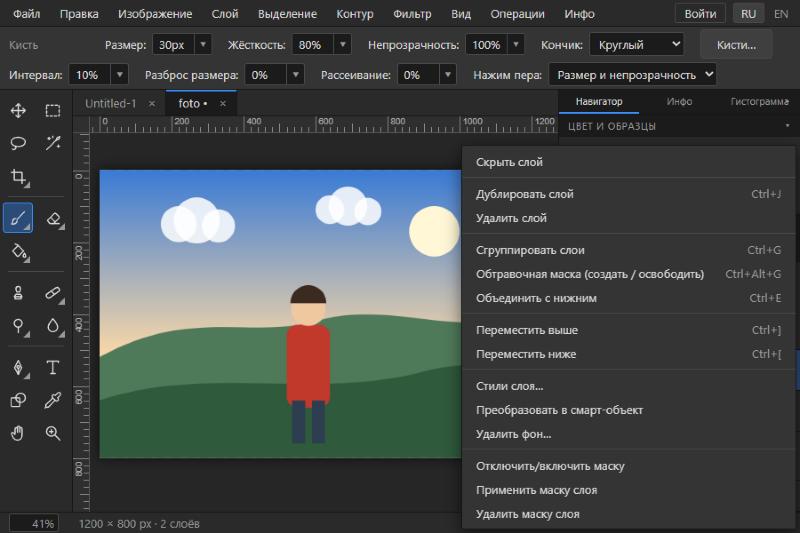Choose Скрыть слой from context menu
Viewport: 800px width, 533px height.
coord(629,162)
